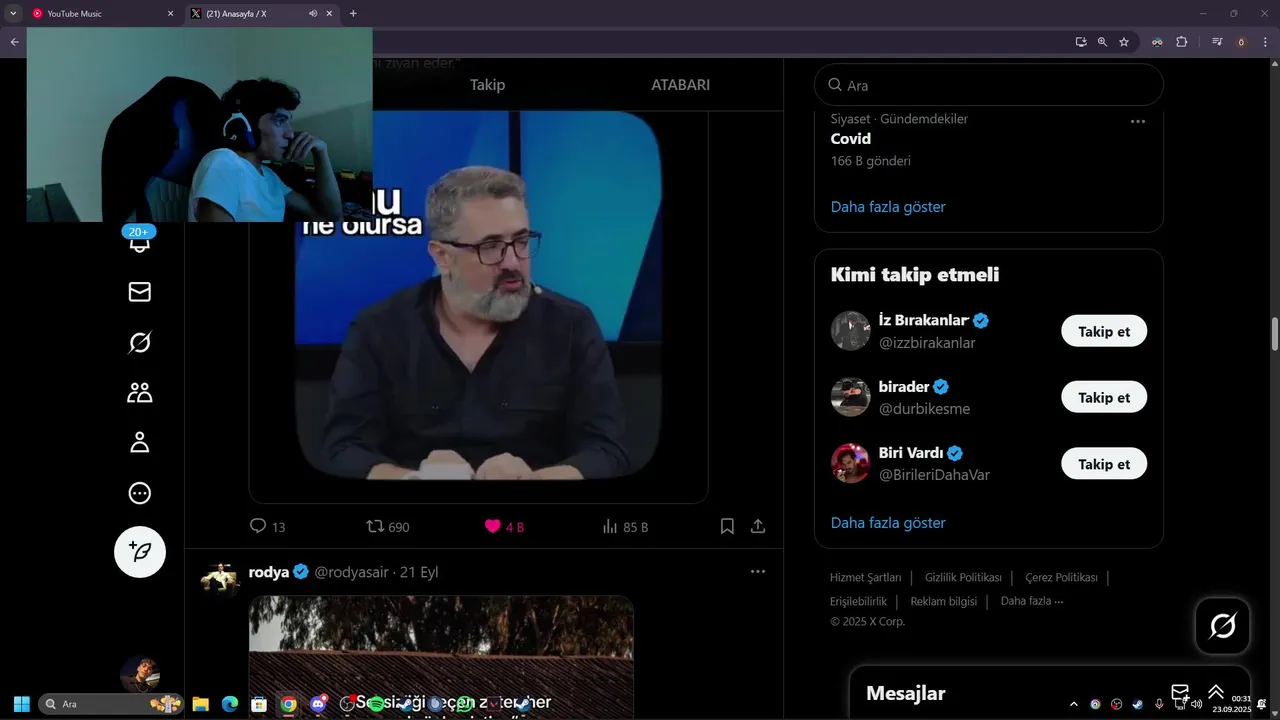Open Gizlilik Politikası footer link
This screenshot has width=1280, height=720.
[963, 578]
